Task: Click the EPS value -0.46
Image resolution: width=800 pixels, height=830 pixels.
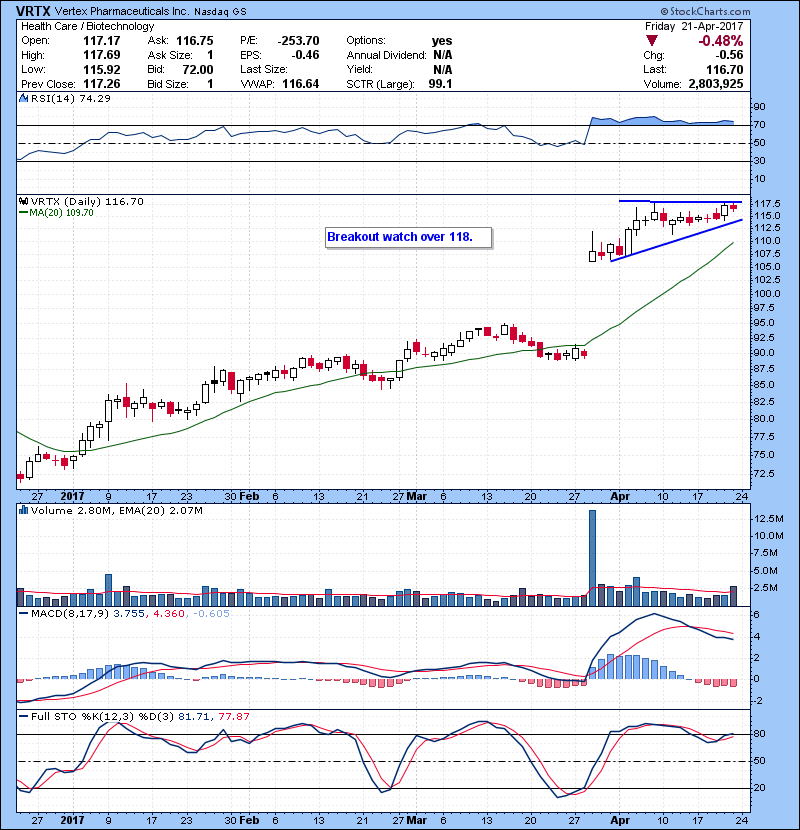Action: (x=305, y=55)
